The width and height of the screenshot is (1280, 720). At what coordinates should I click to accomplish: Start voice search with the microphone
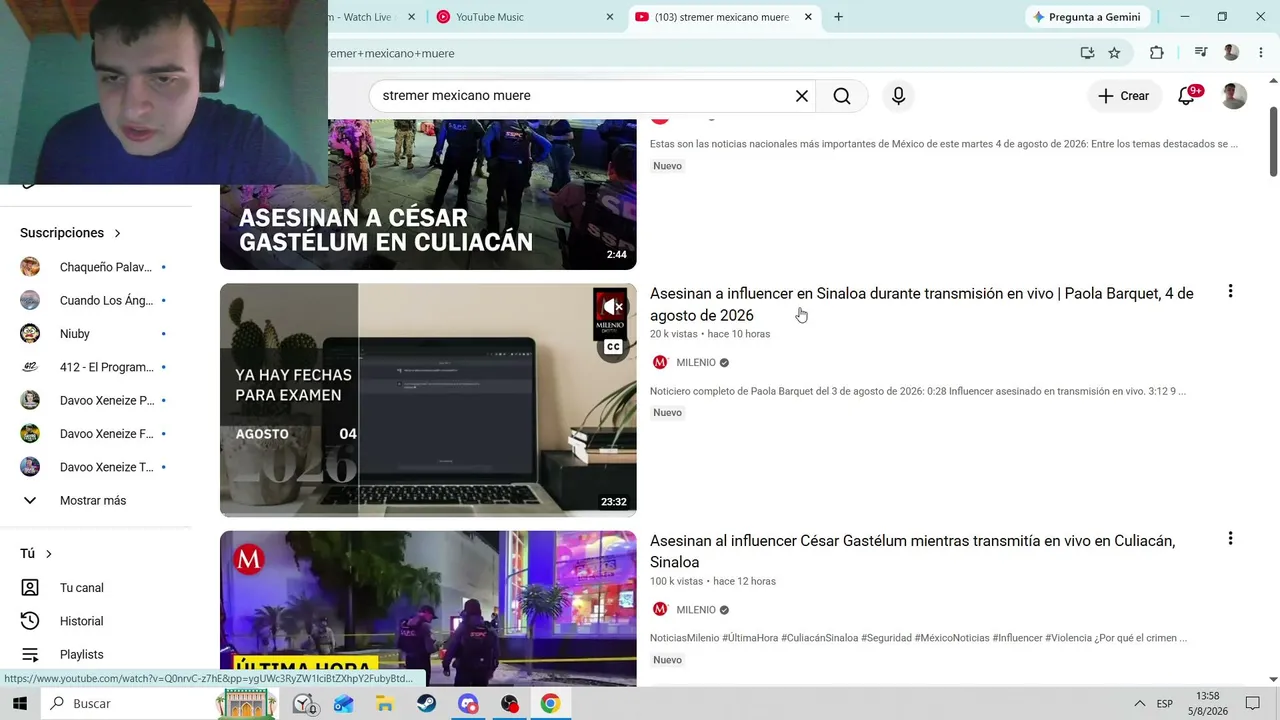(898, 96)
